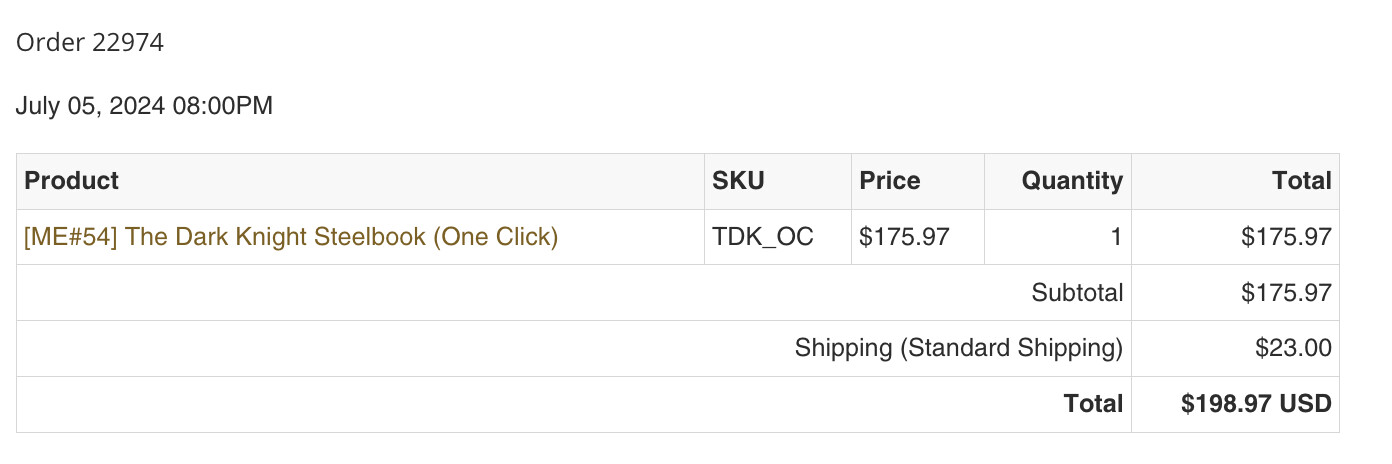1392x464 pixels.
Task: Select the $175.97 value in Price column
Action: pyautogui.click(x=904, y=237)
